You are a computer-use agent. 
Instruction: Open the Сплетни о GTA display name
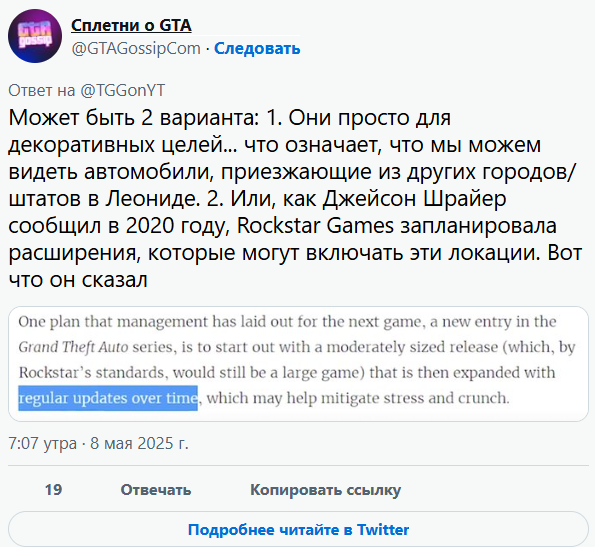(131, 25)
